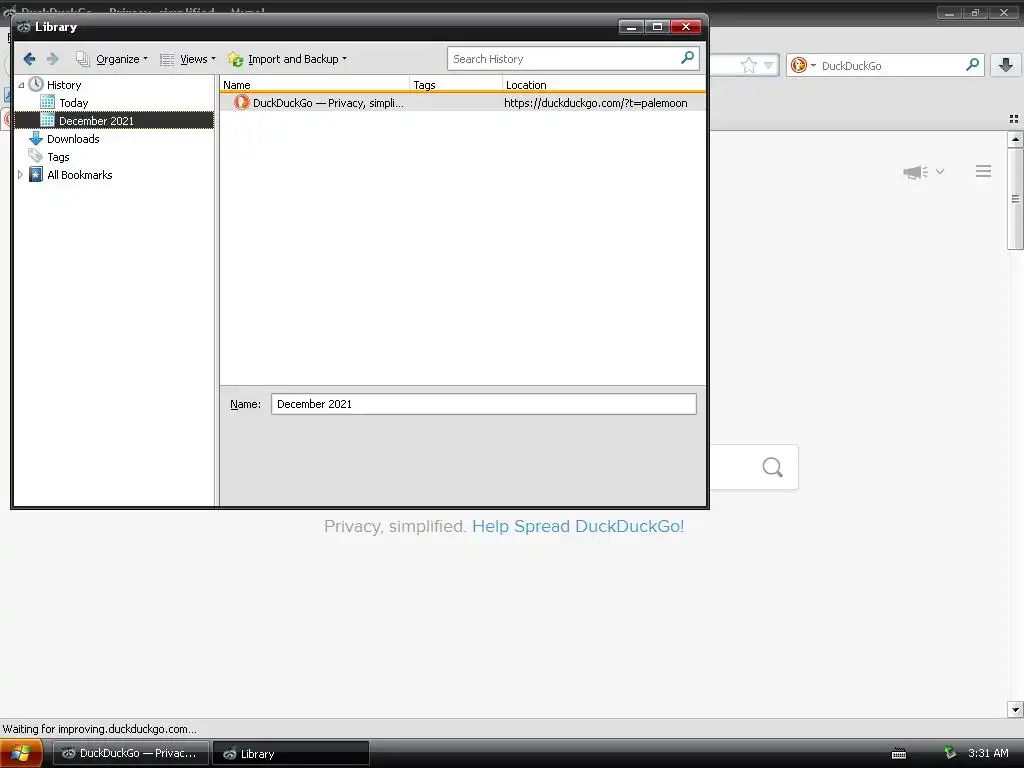Click the megaphone icon on DuckDuckGo page

pyautogui.click(x=916, y=172)
